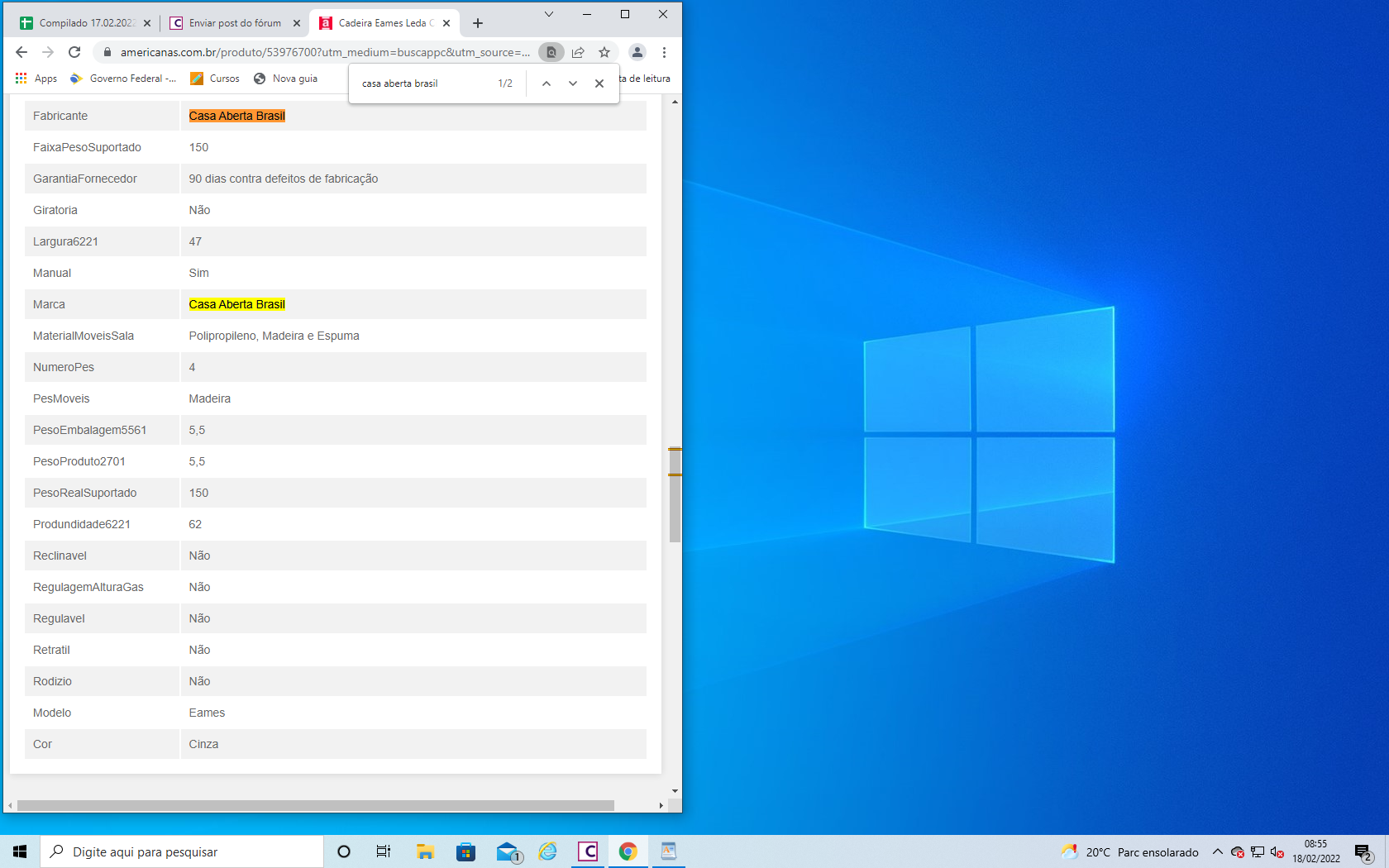Image resolution: width=1389 pixels, height=868 pixels.
Task: Bookmark page with the star icon
Action: 604,52
